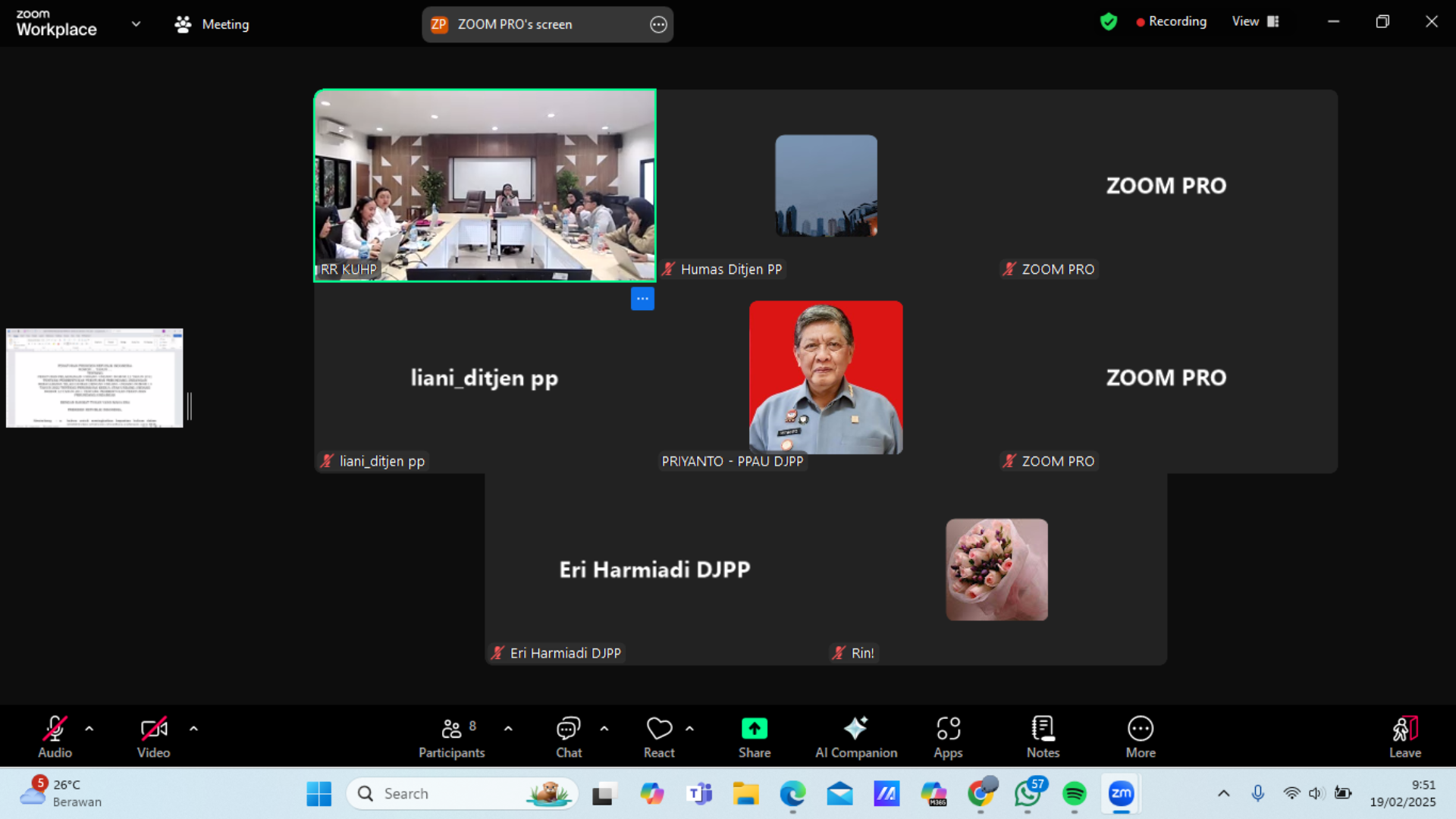The image size is (1456, 819).
Task: Expand chat options arrow next to Chat
Action: coord(604,729)
